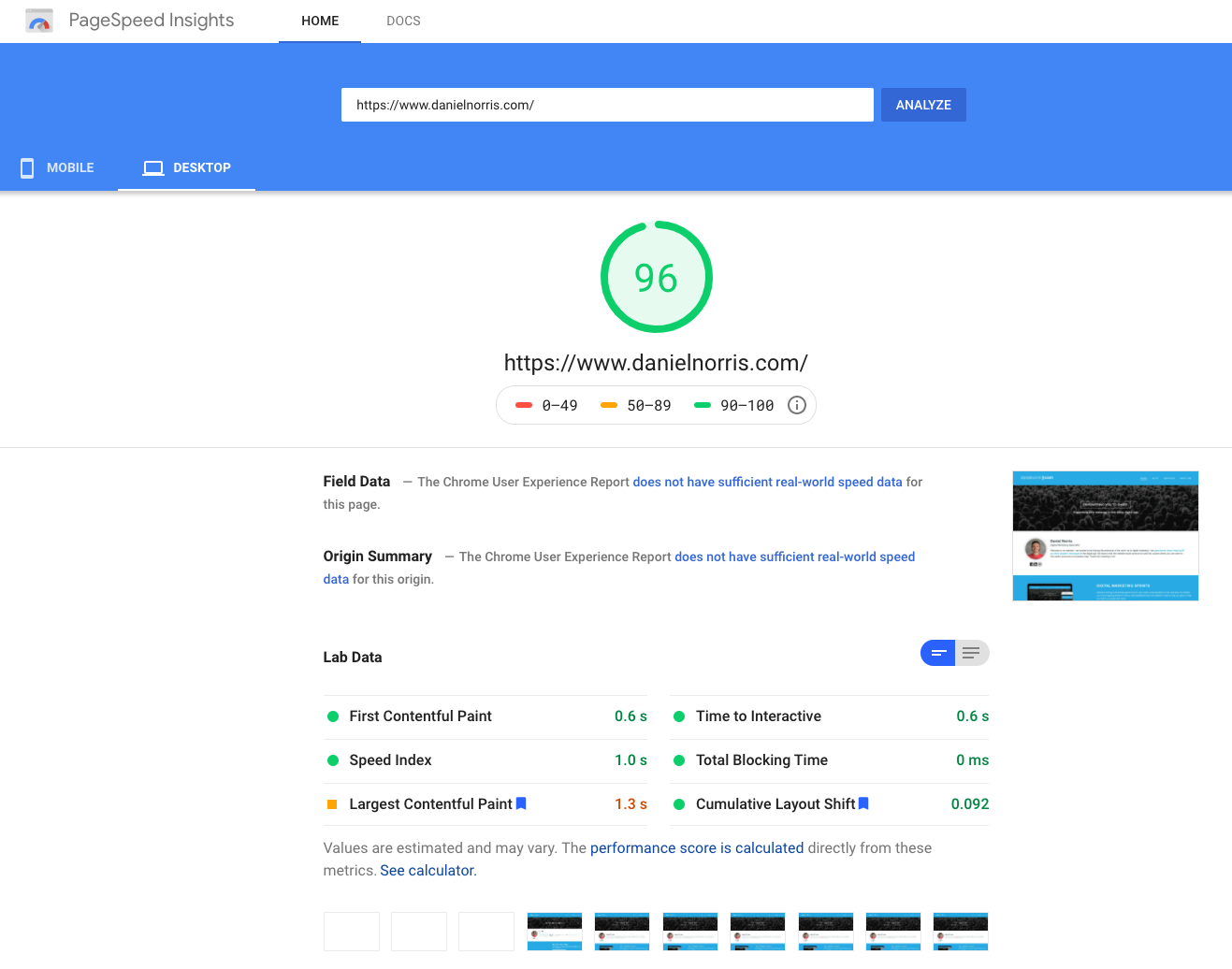Click the Total Blocking Time value 0 ms

(972, 760)
